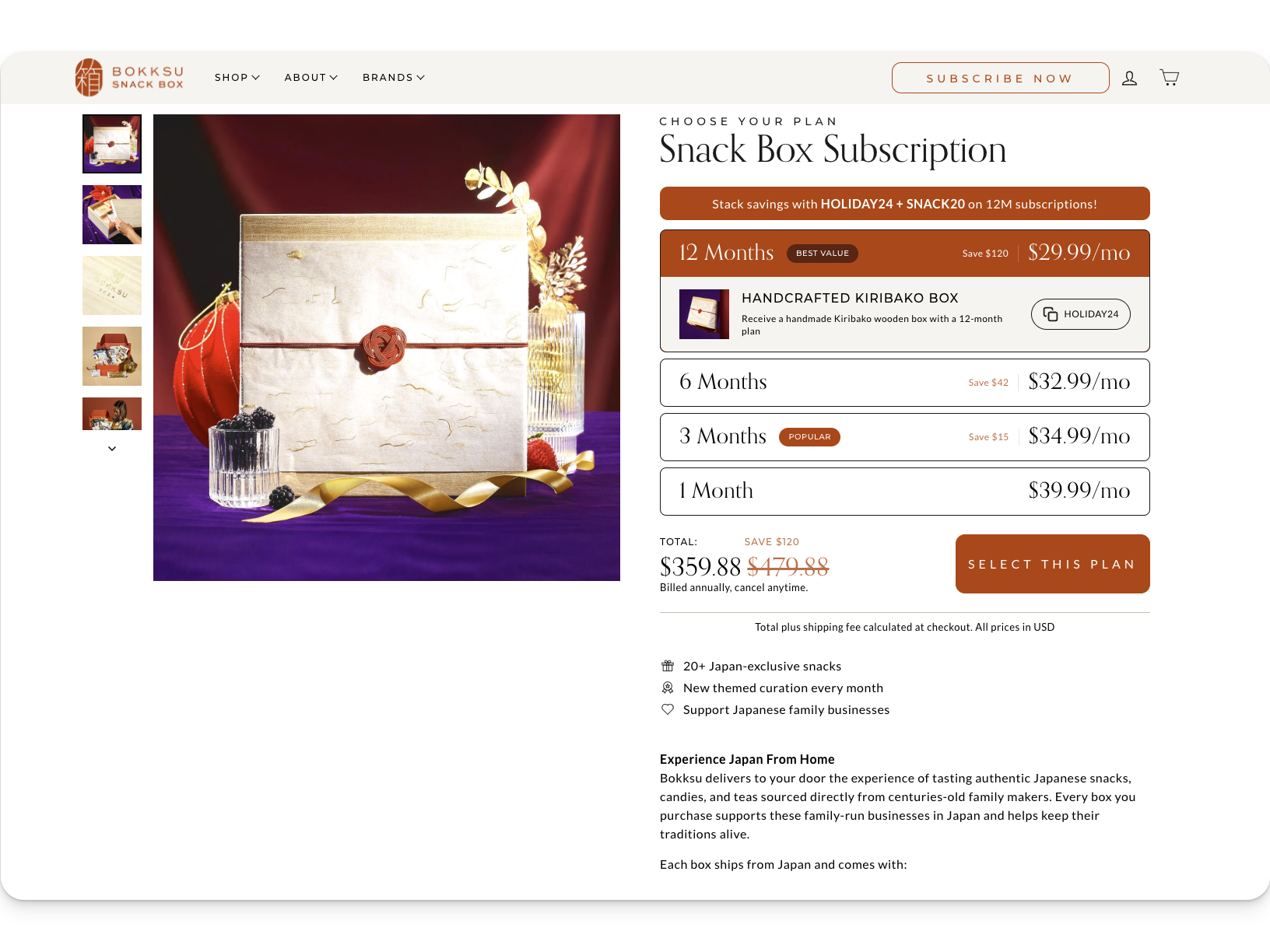Image resolution: width=1270 pixels, height=952 pixels.
Task: Copy the HOLIDAY24 coupon code
Action: tap(1080, 314)
